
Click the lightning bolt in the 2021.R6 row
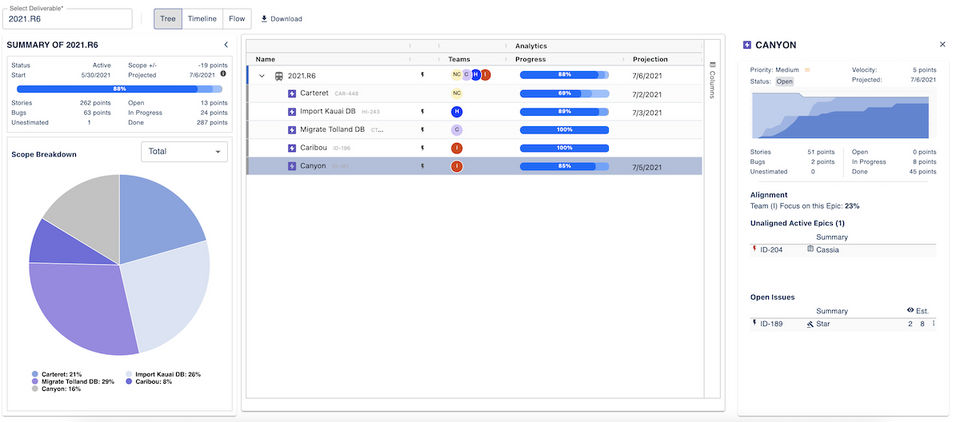point(422,75)
